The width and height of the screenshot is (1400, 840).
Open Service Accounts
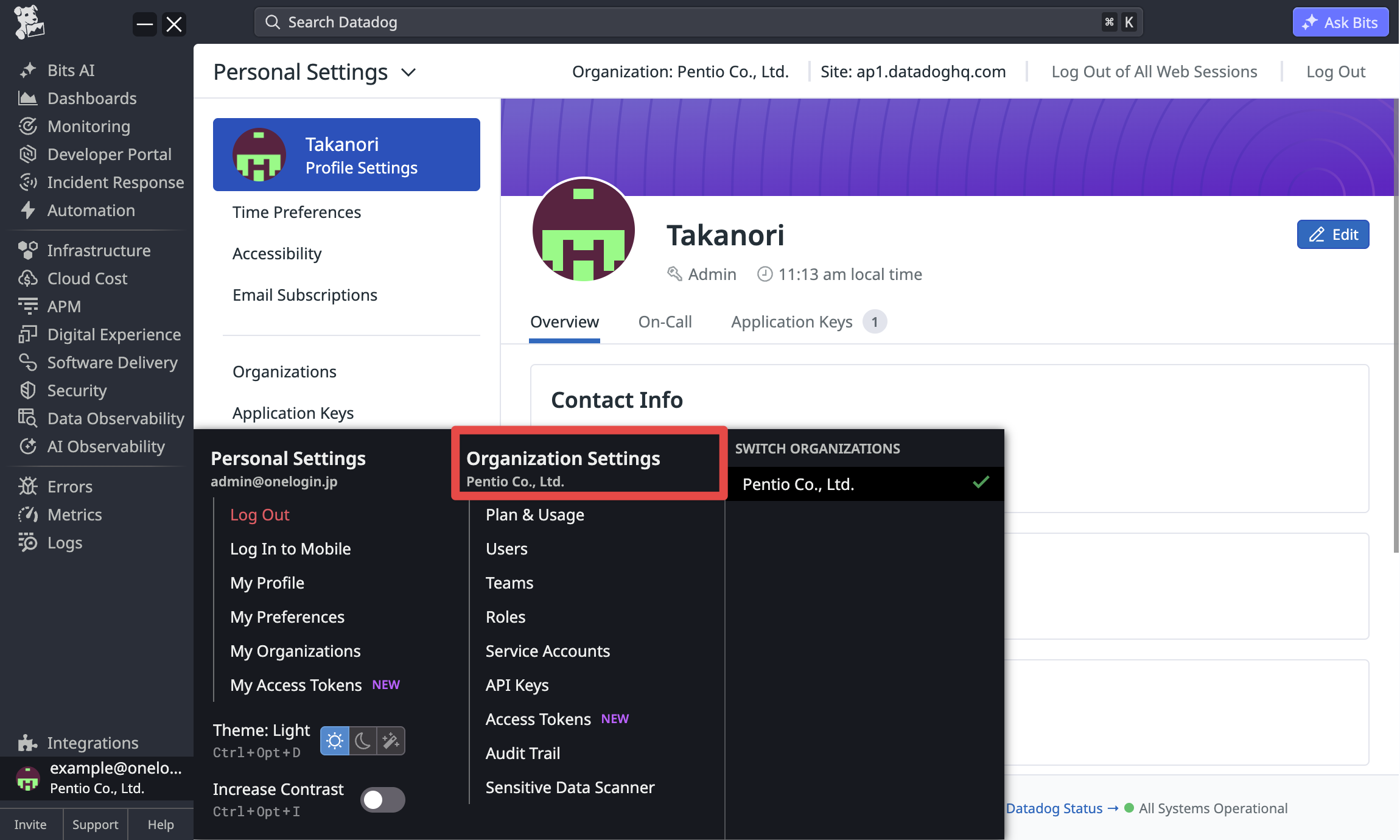tap(547, 651)
